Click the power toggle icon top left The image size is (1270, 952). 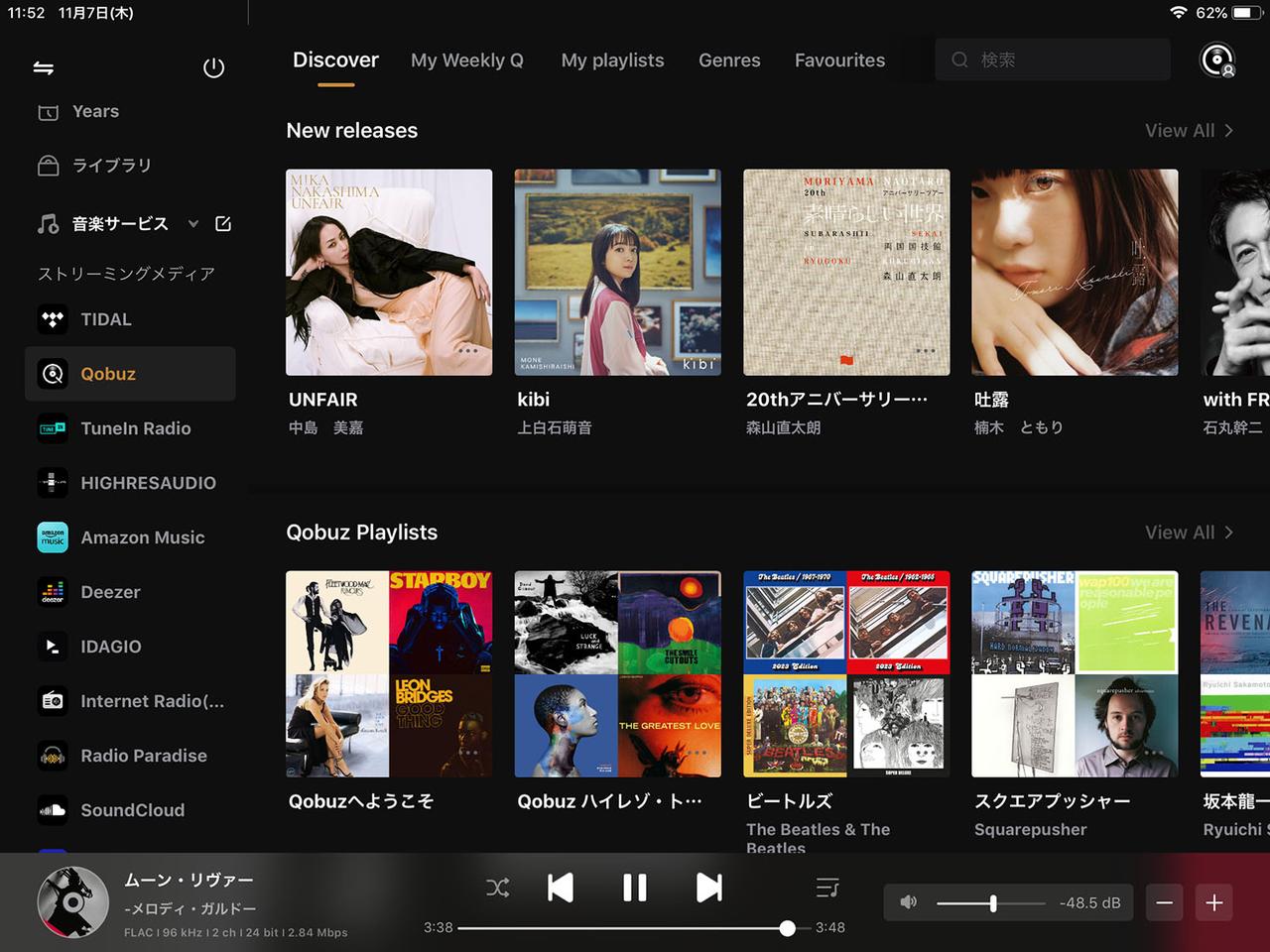point(213,67)
